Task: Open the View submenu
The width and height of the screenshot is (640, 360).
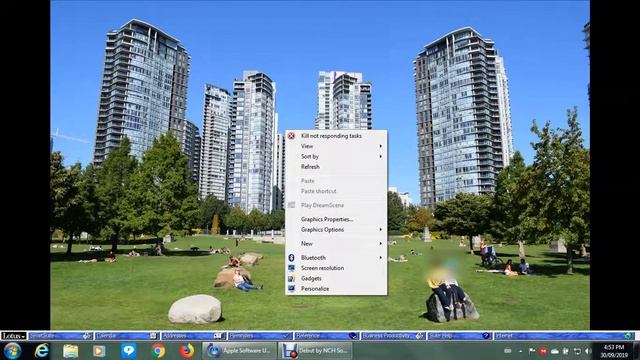Action: [336, 146]
